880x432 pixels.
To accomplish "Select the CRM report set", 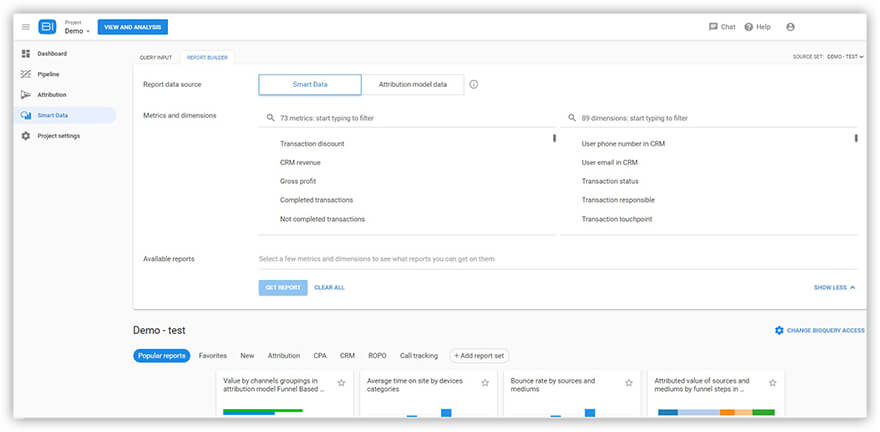I will tap(347, 356).
